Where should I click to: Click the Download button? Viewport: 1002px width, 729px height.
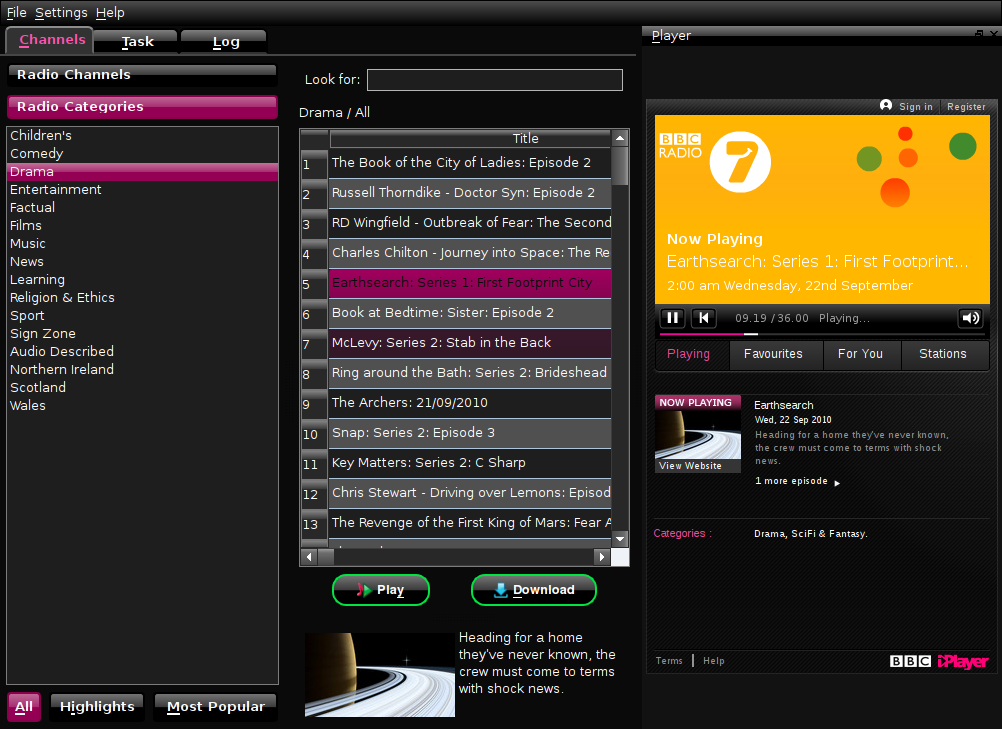pos(534,590)
